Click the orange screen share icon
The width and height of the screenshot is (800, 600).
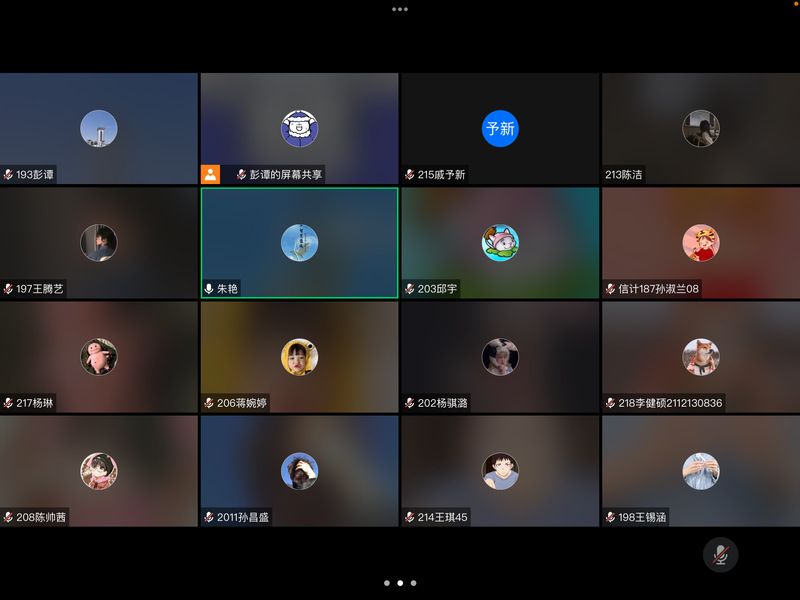click(x=210, y=174)
